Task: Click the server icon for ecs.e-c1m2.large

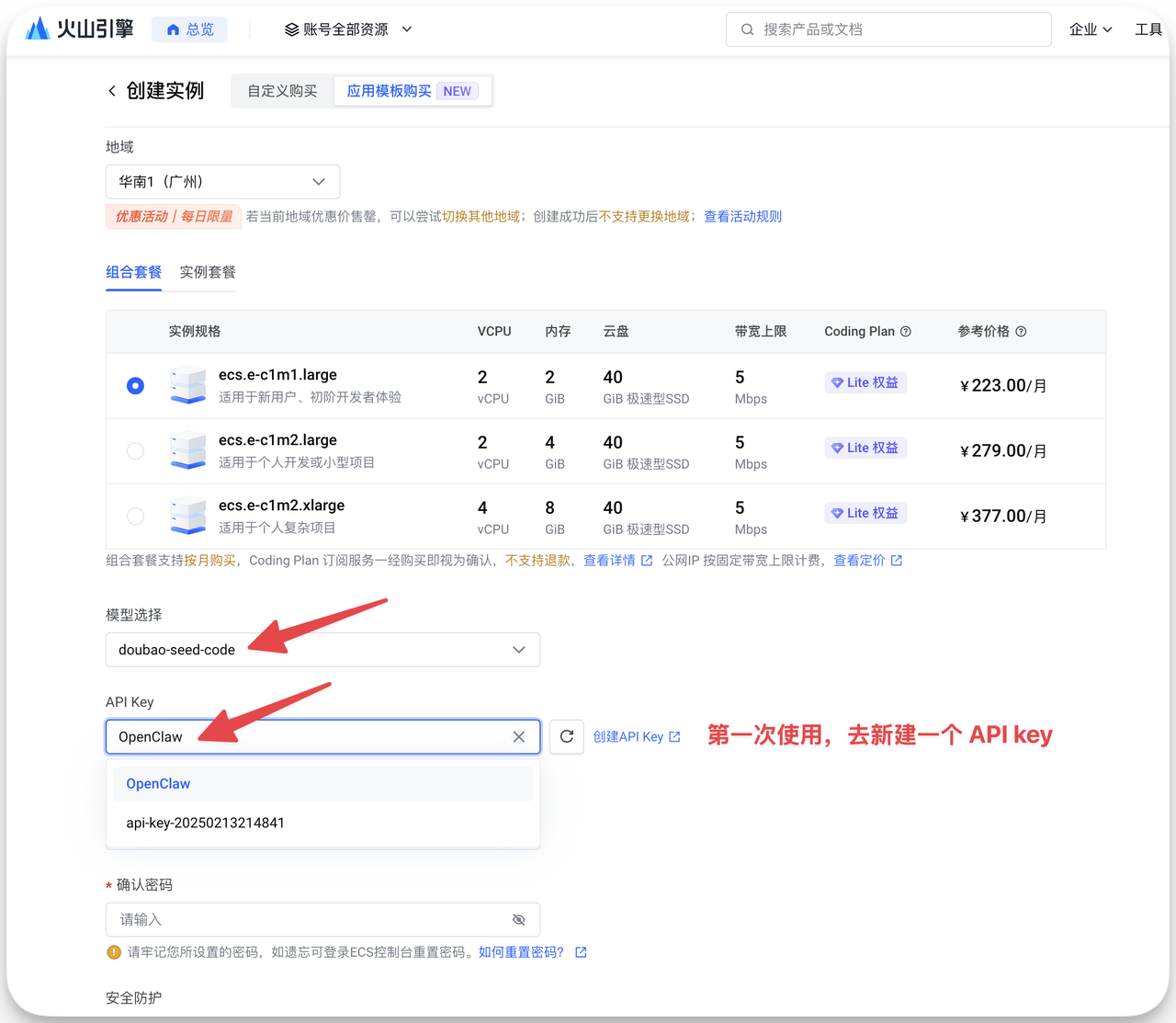Action: pyautogui.click(x=188, y=450)
